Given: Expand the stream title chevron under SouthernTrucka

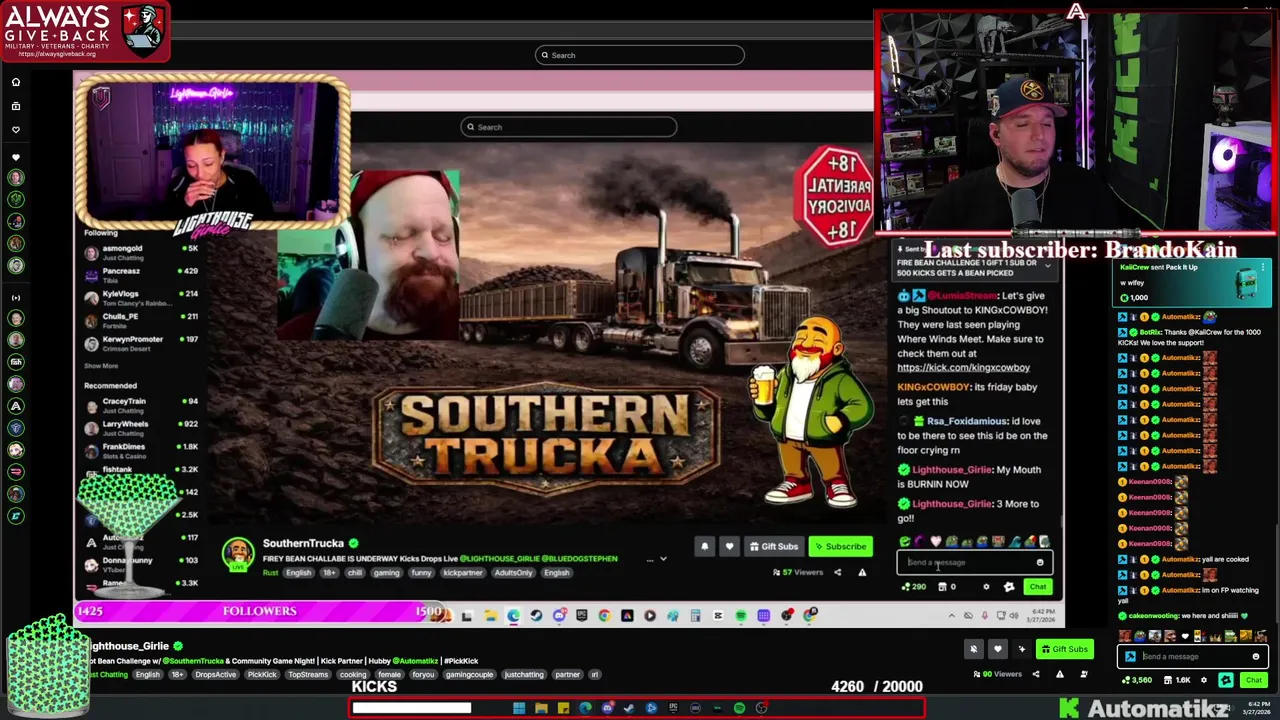Looking at the screenshot, I should [x=663, y=559].
